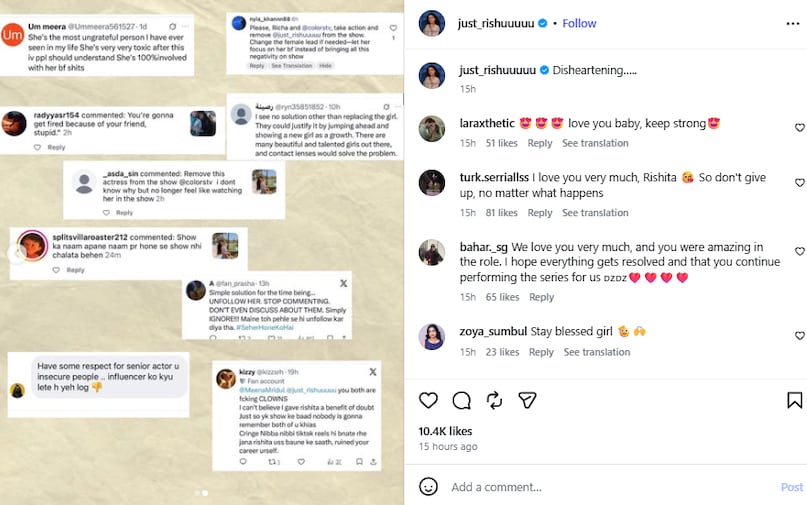807x505 pixels.
Task: Click the Post comment button
Action: click(791, 487)
